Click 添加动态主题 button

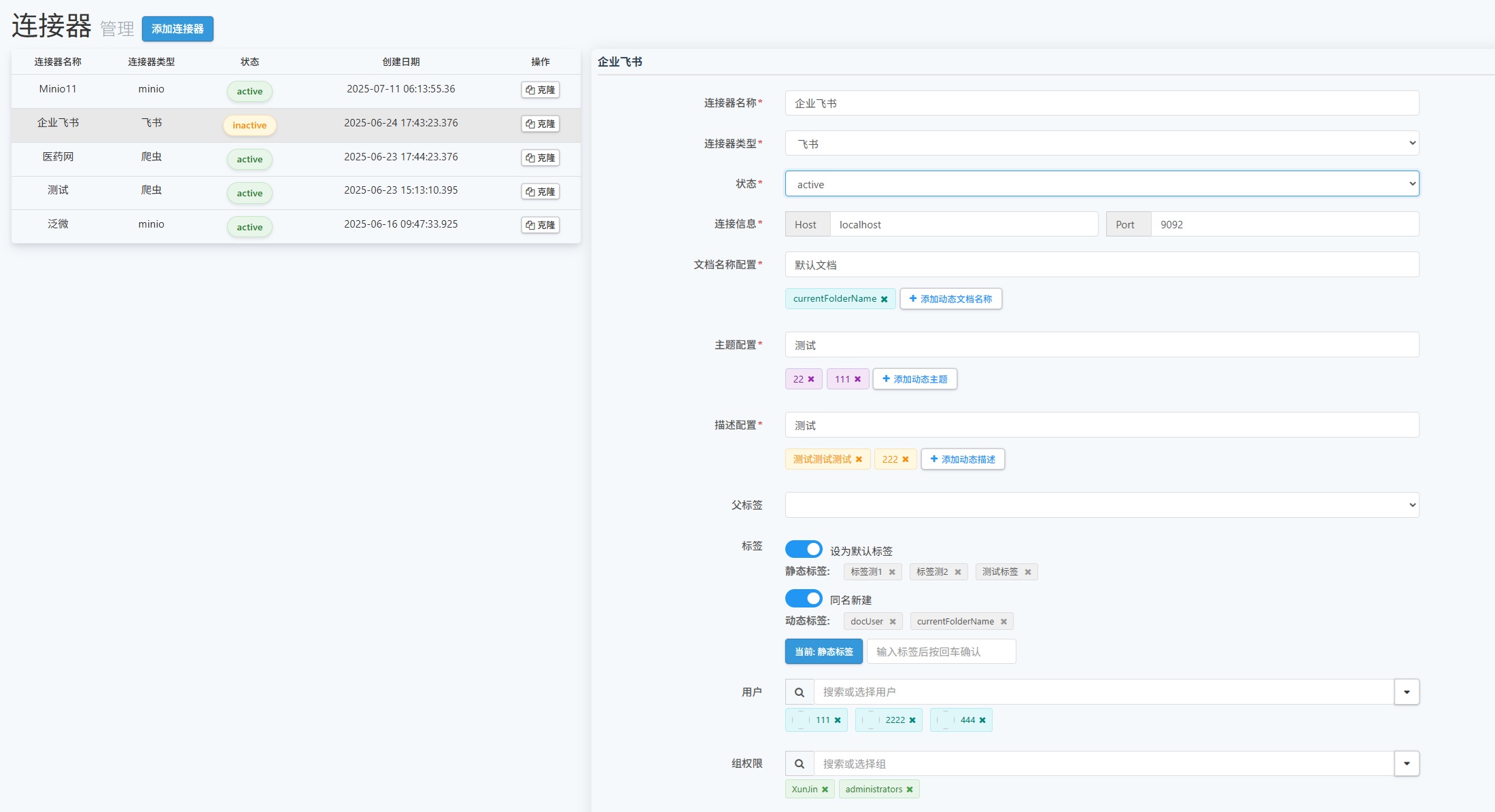tap(914, 379)
